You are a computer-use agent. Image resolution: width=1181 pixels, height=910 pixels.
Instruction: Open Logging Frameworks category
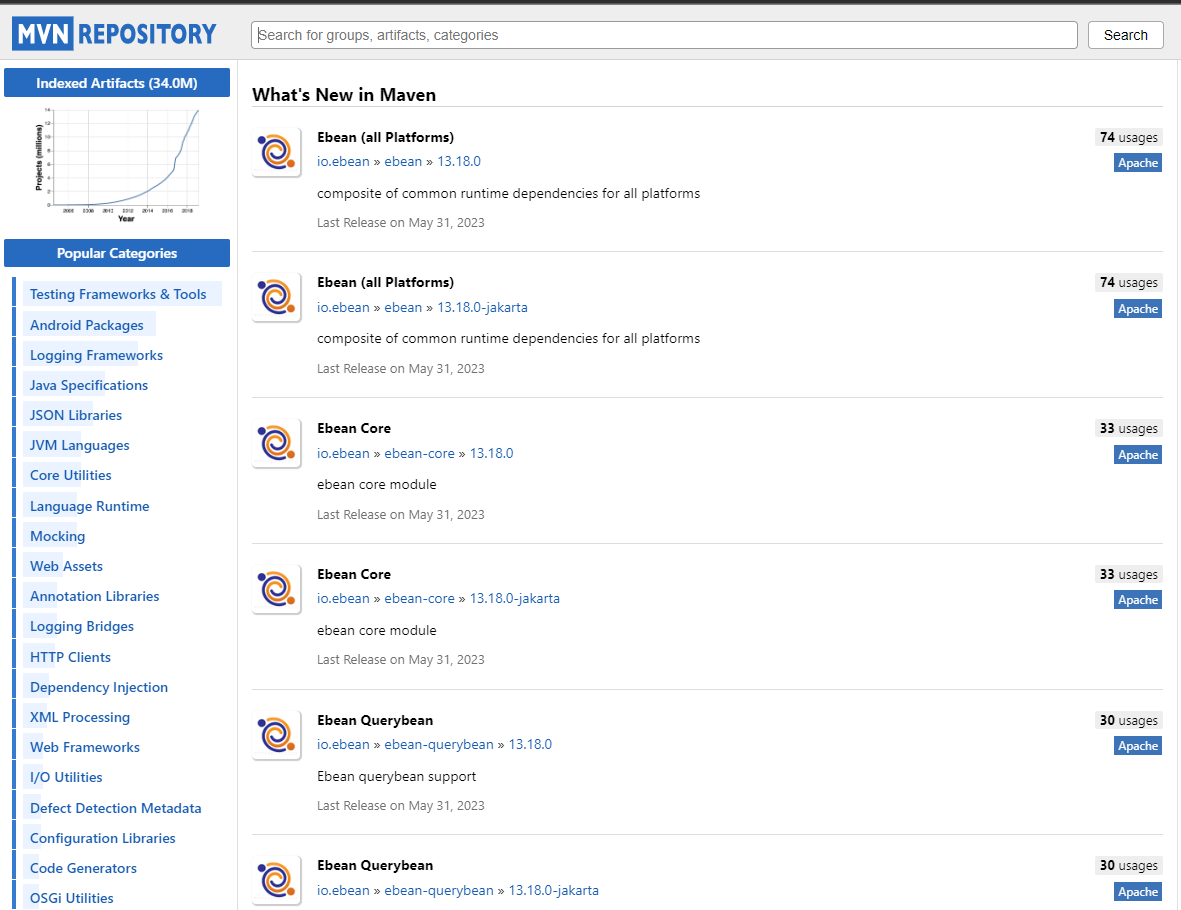[96, 355]
